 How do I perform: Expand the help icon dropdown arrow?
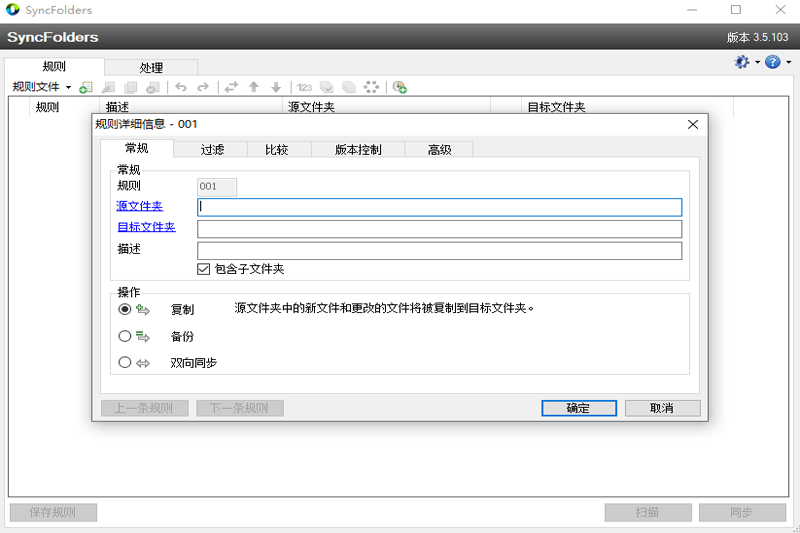coord(788,62)
